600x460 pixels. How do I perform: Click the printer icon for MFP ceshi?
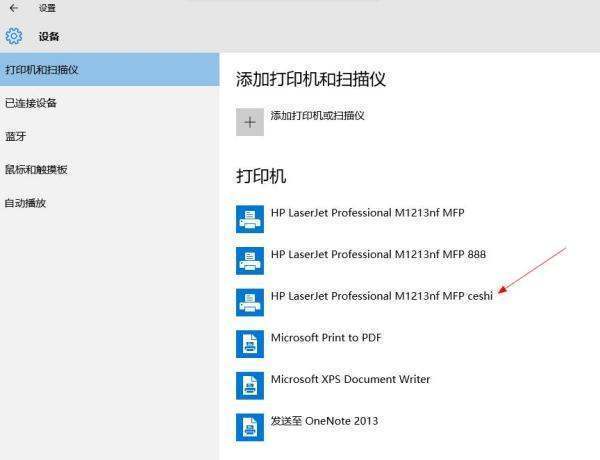pyautogui.click(x=250, y=302)
